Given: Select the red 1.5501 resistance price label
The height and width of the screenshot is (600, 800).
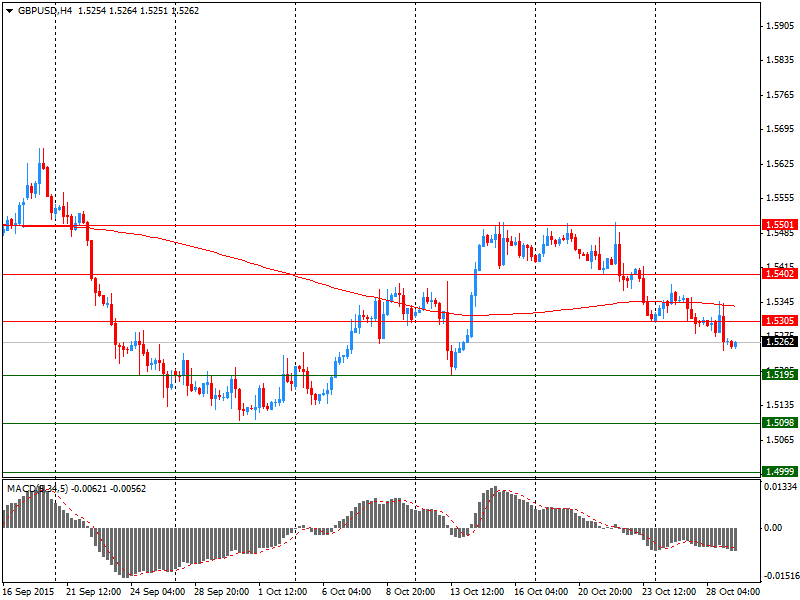Looking at the screenshot, I should click(780, 225).
